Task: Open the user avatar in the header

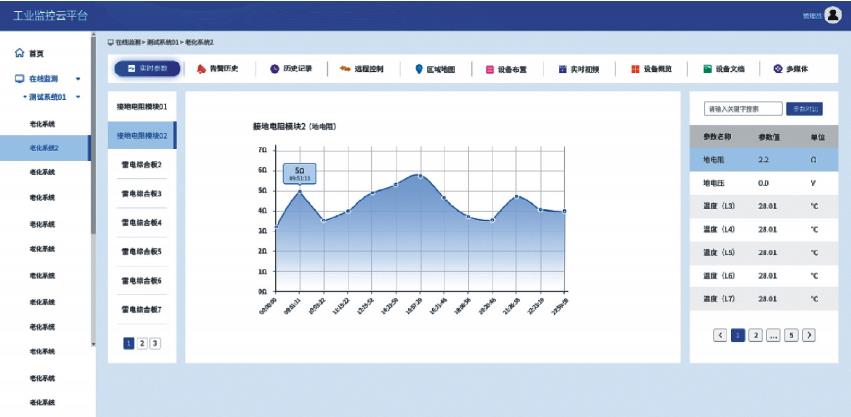Action: (x=833, y=15)
